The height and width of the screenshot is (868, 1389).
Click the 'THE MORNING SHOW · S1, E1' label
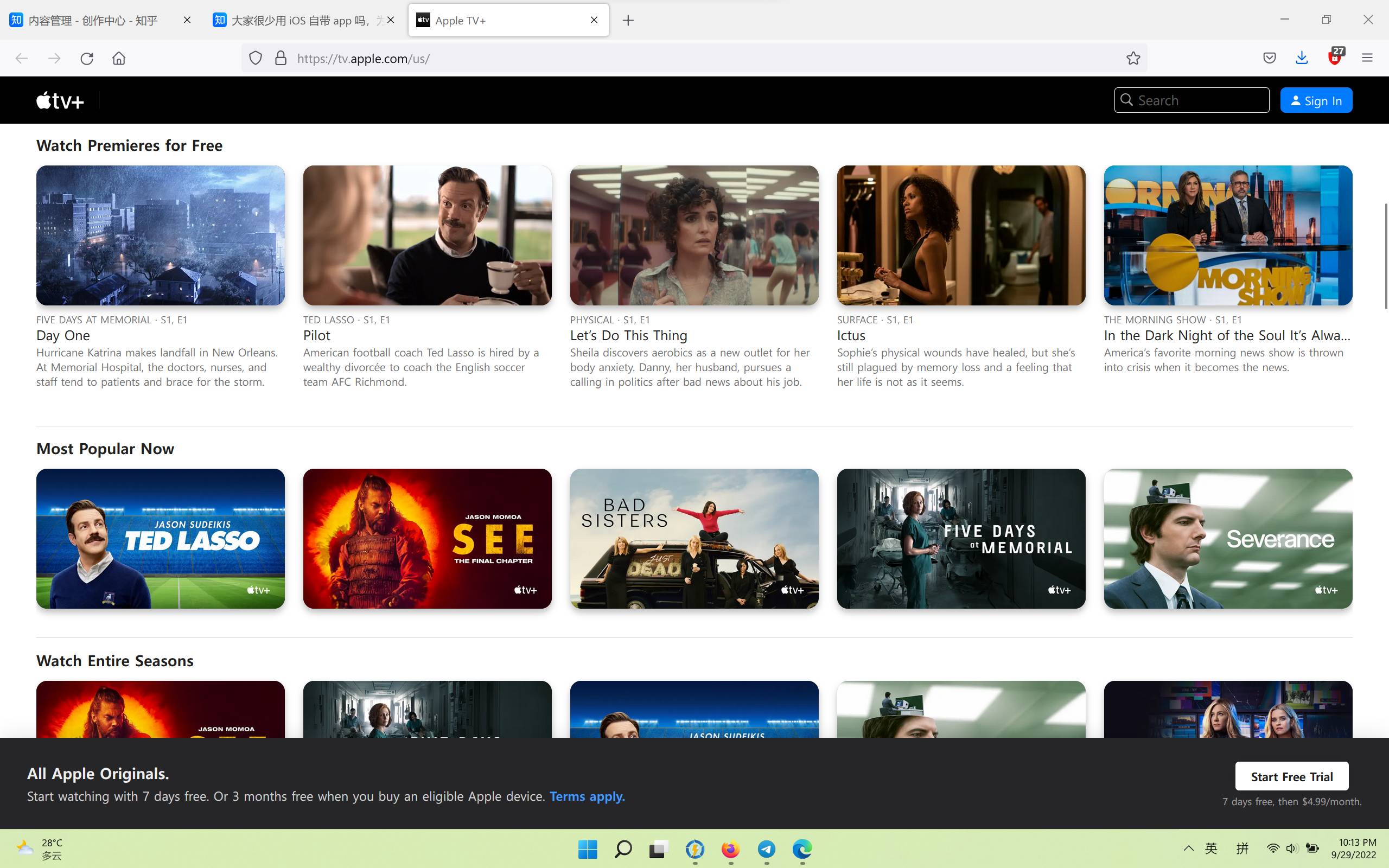click(1173, 320)
